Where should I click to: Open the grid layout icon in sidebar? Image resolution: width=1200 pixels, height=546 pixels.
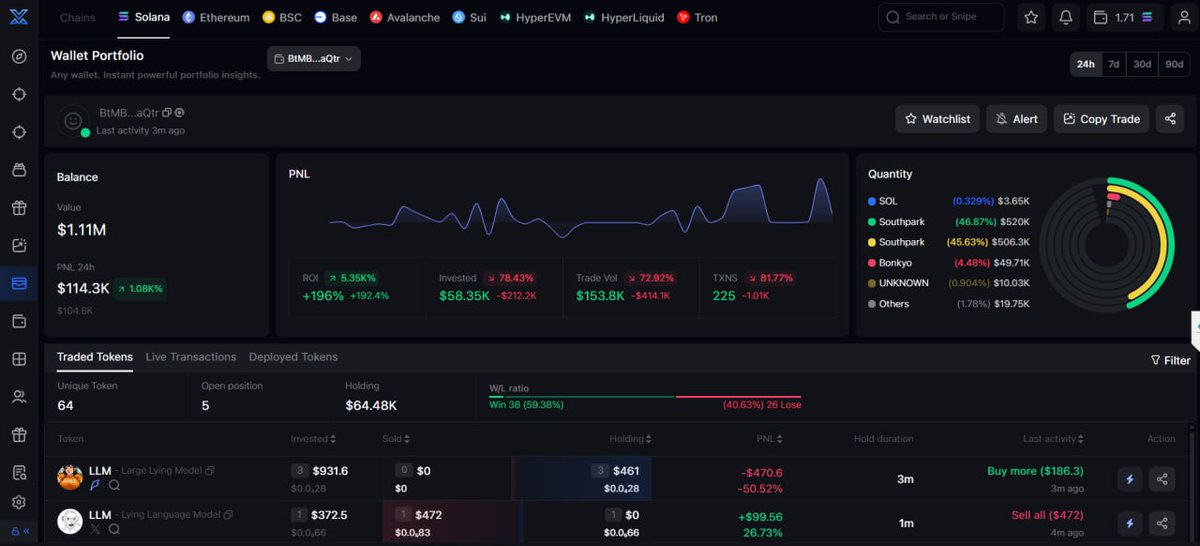pos(19,359)
